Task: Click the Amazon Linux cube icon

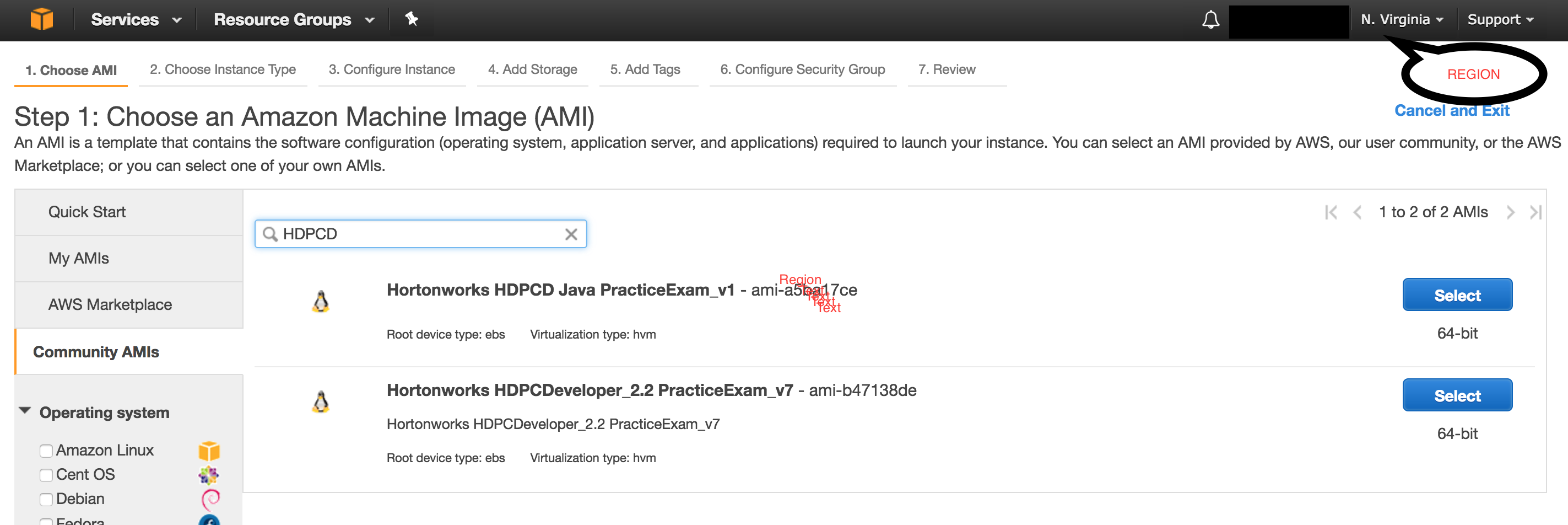Action: 209,451
